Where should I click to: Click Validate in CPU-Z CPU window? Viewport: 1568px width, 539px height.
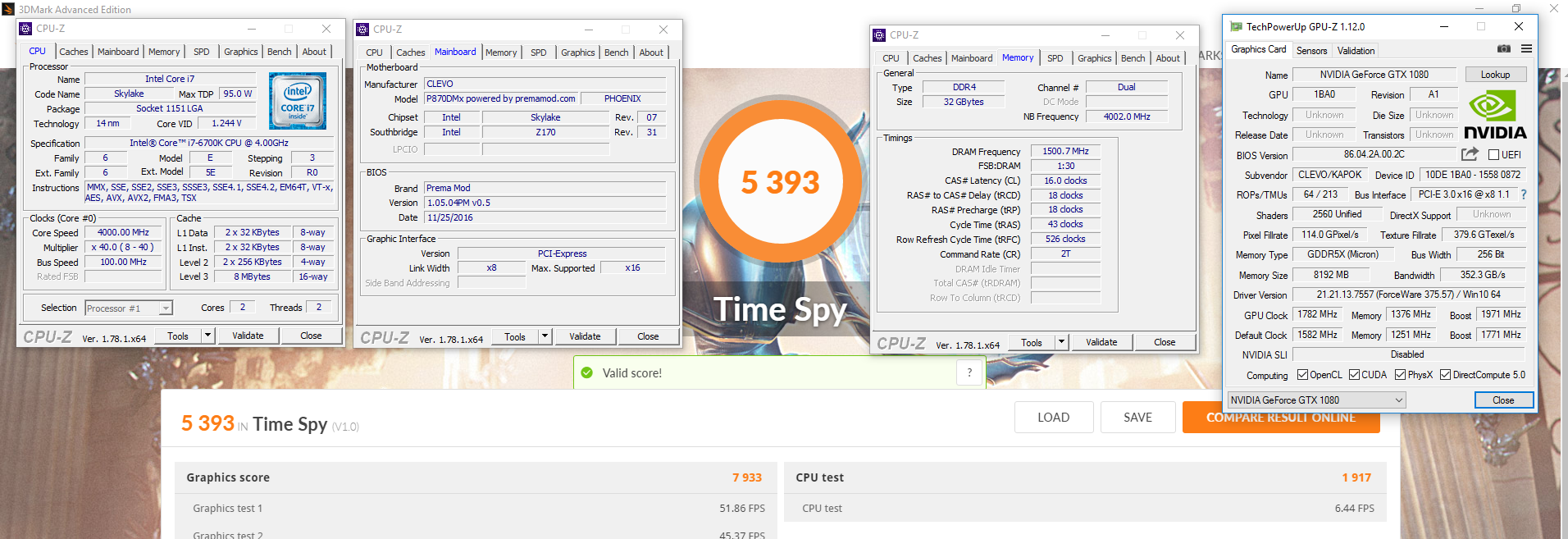pyautogui.click(x=248, y=335)
